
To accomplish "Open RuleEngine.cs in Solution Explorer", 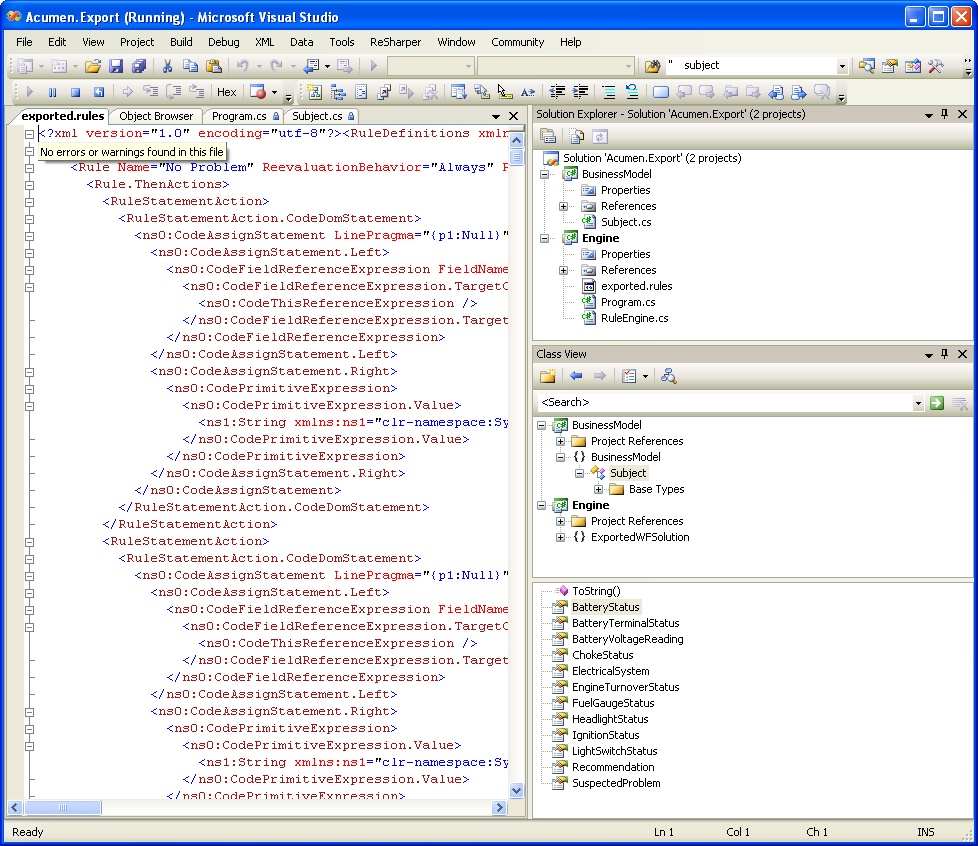I will [x=634, y=318].
